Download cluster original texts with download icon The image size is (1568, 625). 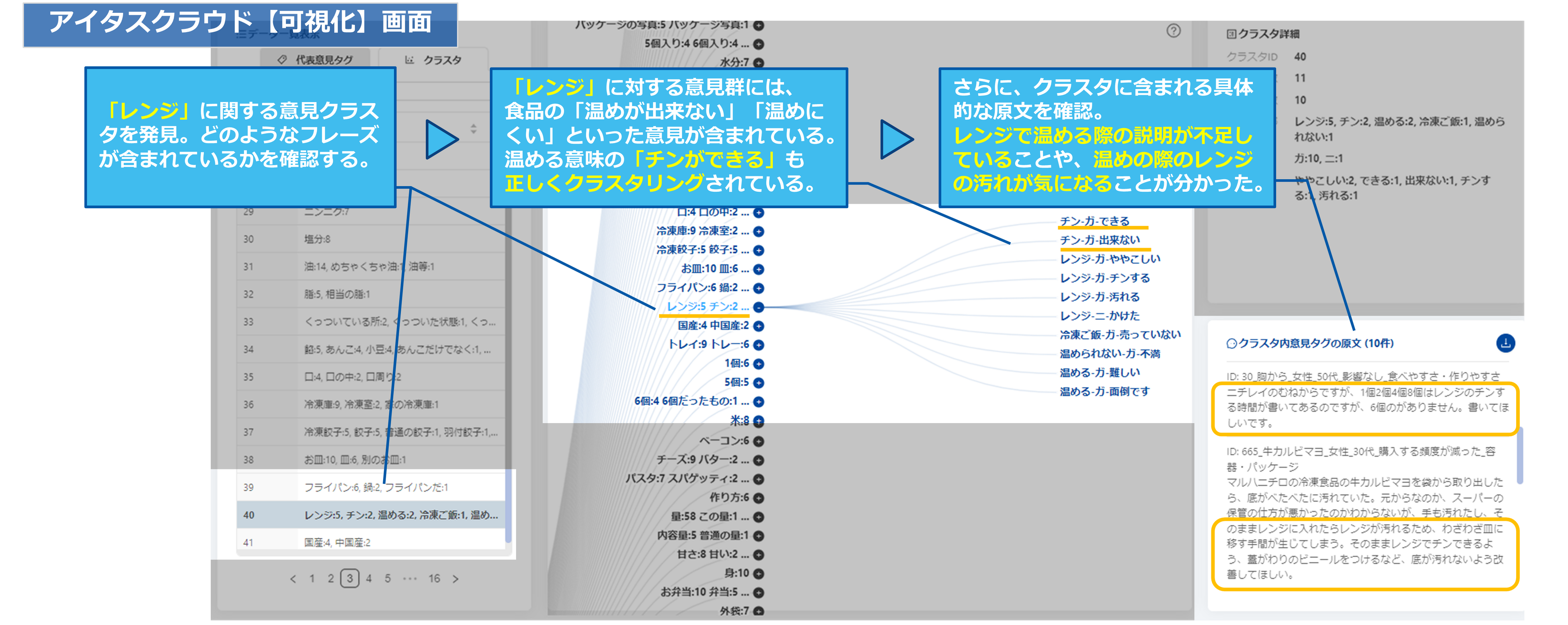click(x=1505, y=343)
